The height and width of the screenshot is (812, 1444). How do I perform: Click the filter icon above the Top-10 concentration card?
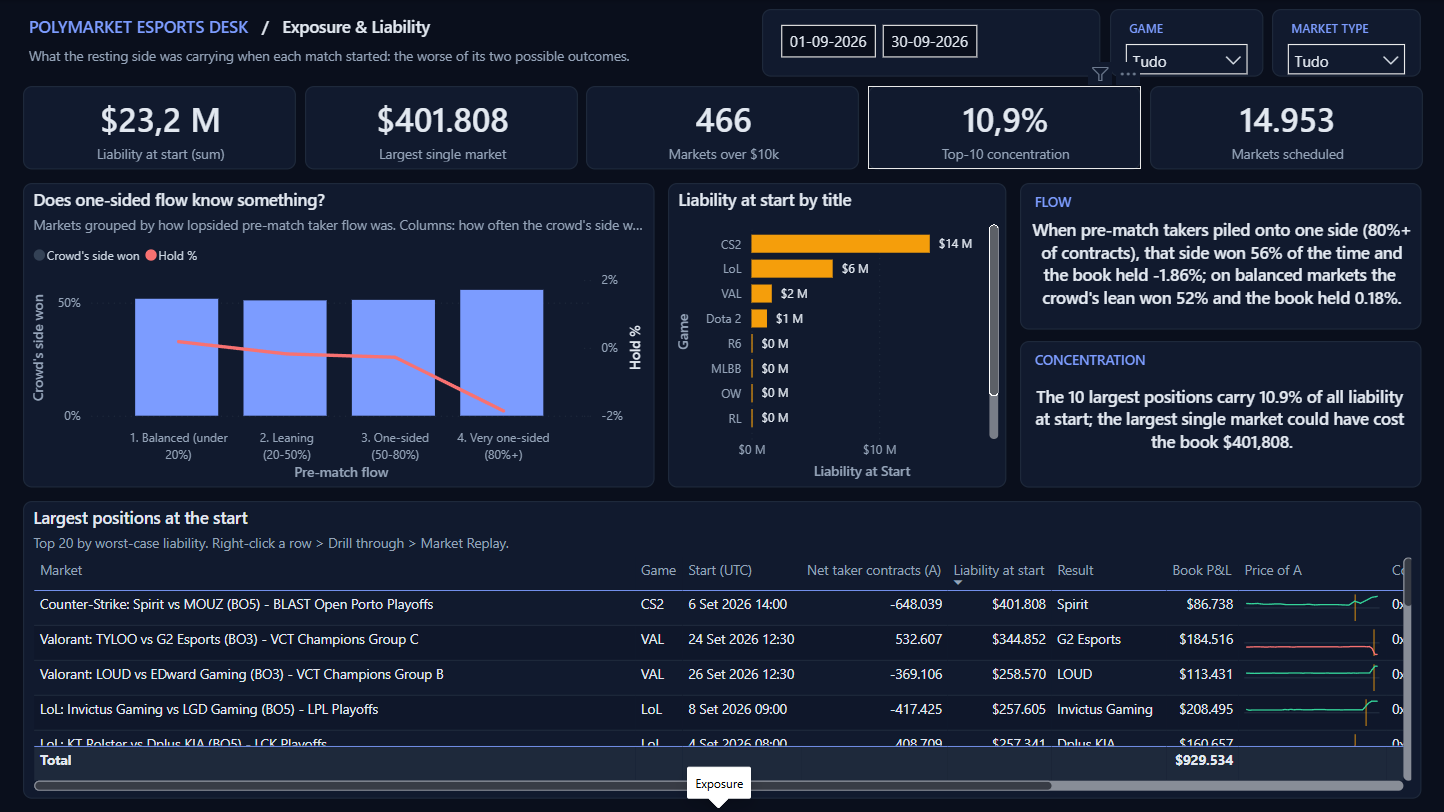point(1100,74)
